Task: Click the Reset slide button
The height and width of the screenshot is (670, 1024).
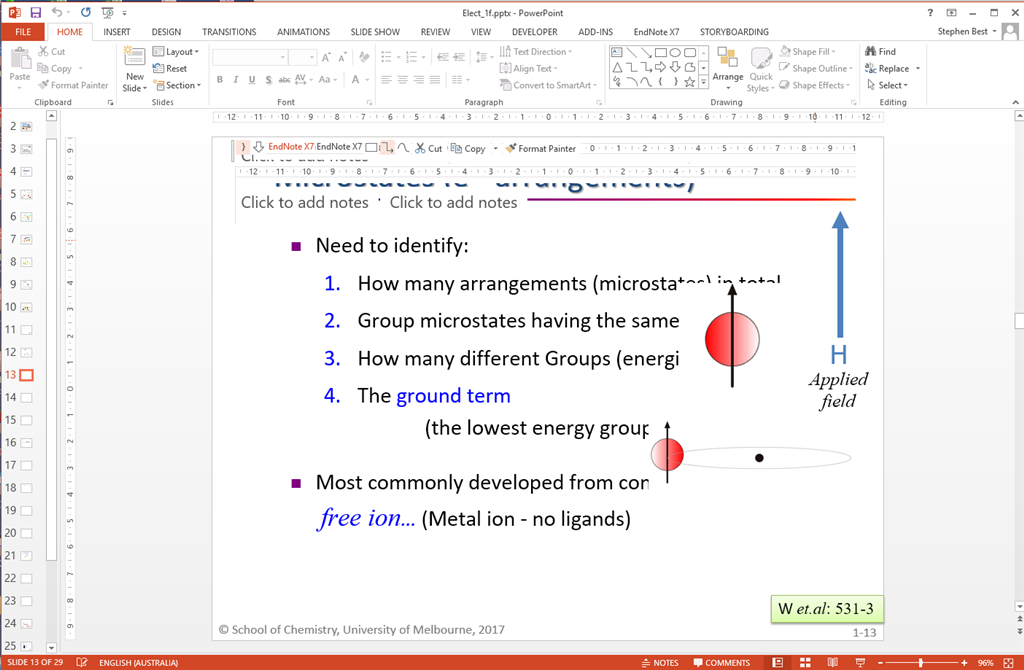Action: pos(170,68)
